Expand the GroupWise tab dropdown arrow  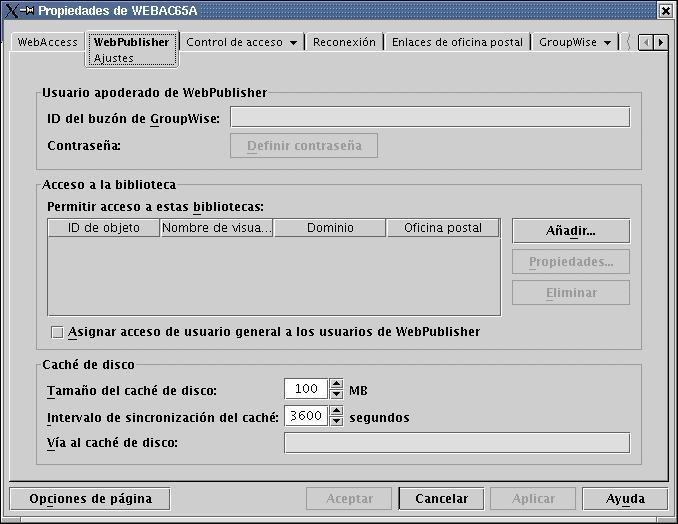(x=608, y=43)
